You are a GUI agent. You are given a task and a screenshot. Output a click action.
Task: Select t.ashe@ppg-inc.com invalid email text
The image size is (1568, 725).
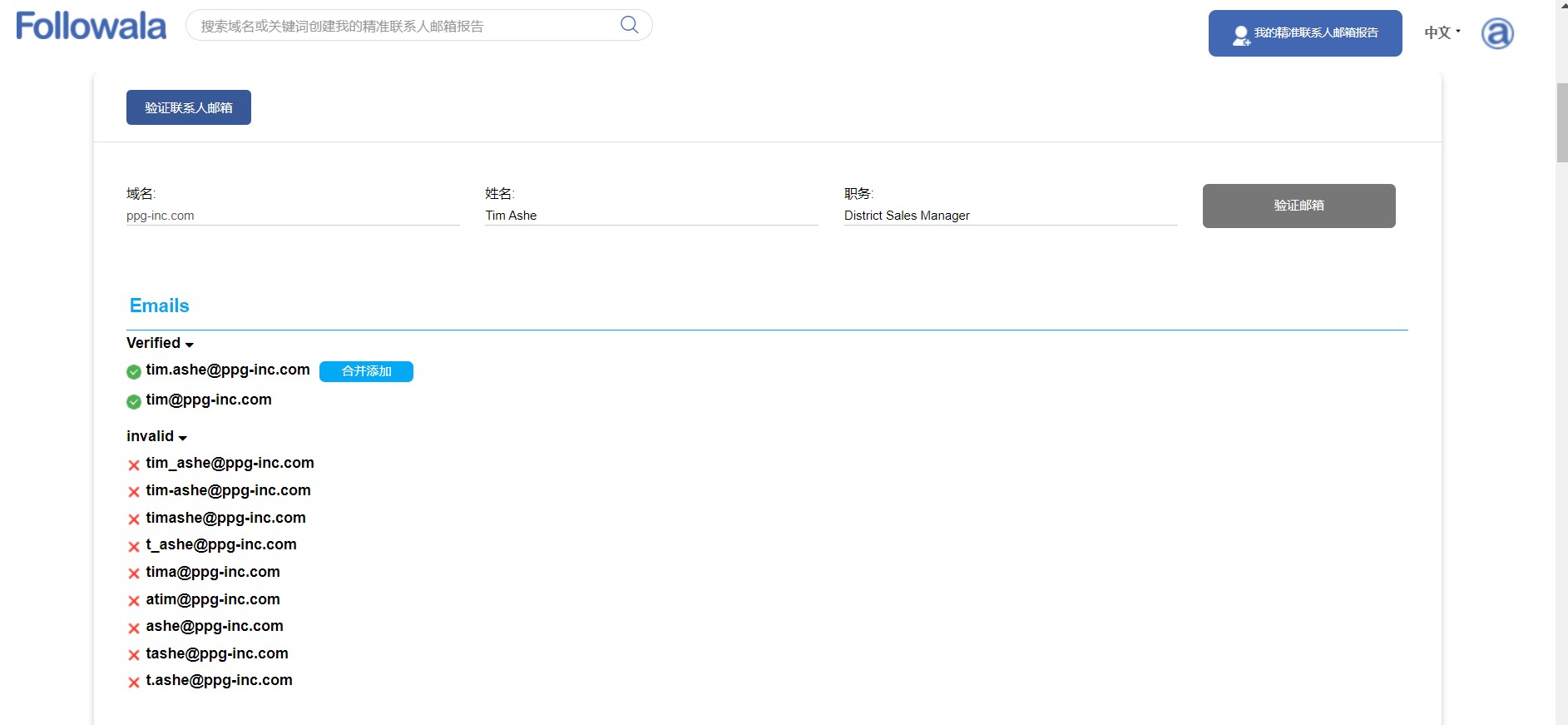pos(220,680)
